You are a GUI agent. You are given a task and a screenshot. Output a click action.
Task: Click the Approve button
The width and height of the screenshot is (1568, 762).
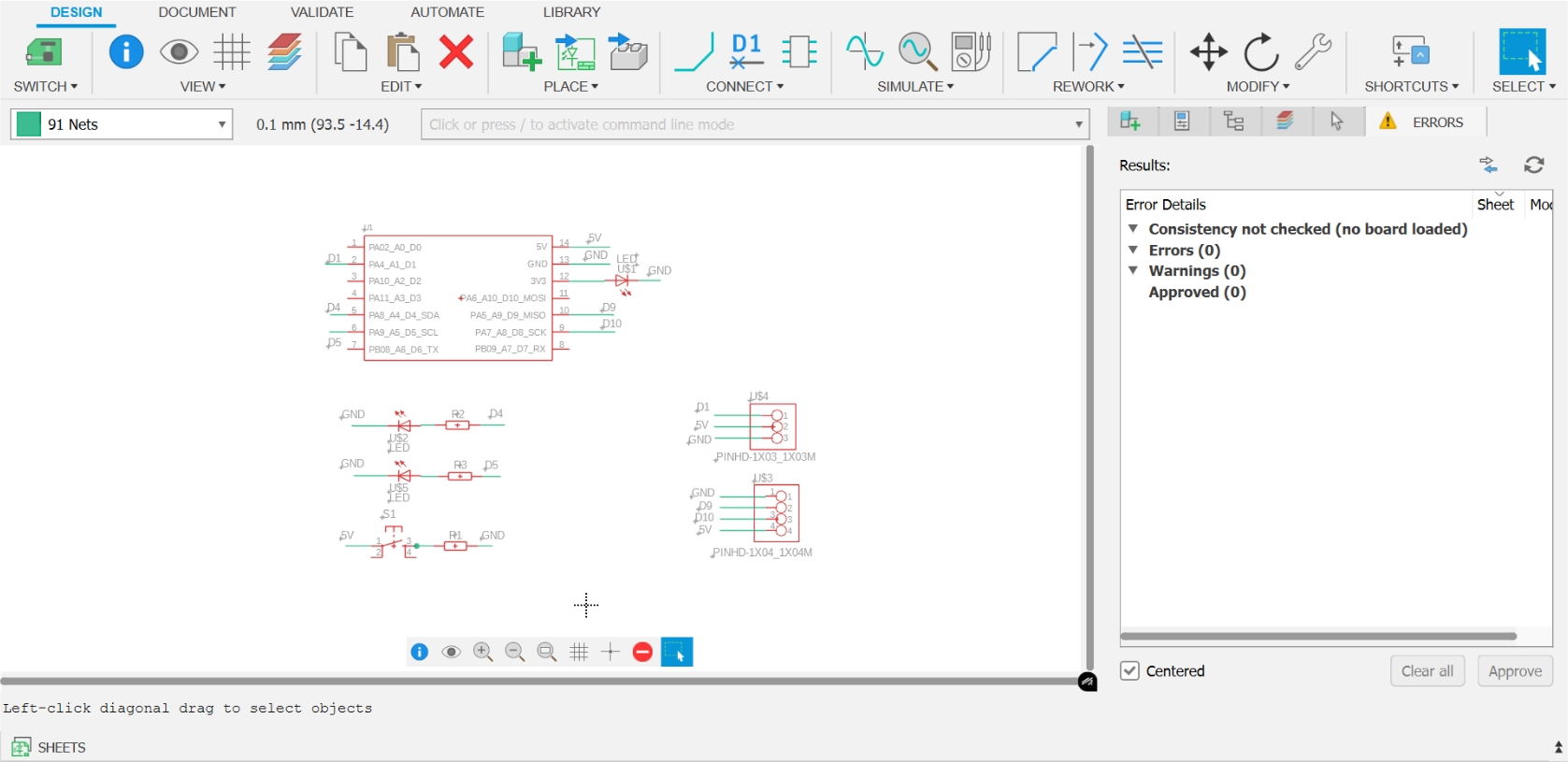(x=1515, y=670)
